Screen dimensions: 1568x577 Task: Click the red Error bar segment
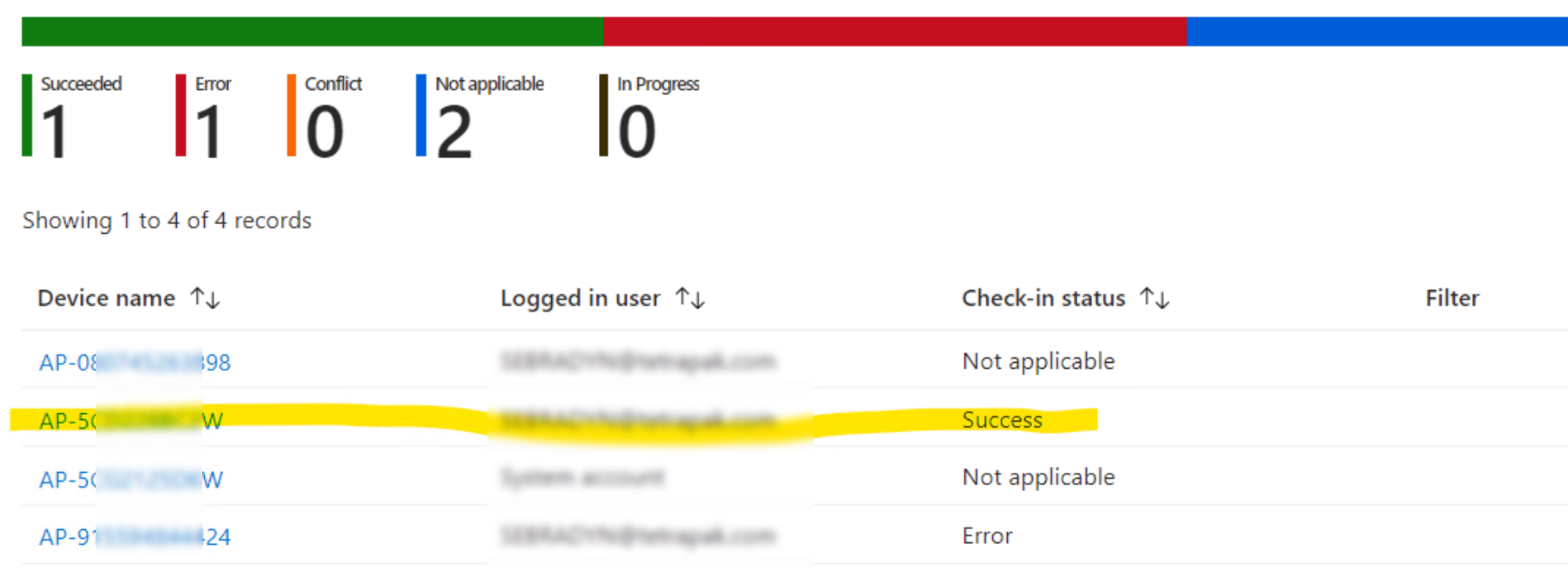coord(895,31)
